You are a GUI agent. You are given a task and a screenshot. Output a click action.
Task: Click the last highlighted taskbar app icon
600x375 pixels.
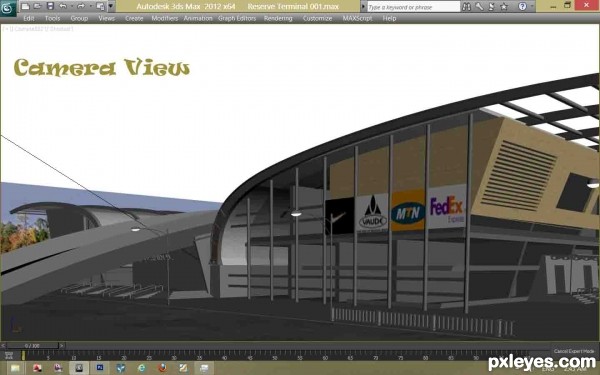coord(204,368)
